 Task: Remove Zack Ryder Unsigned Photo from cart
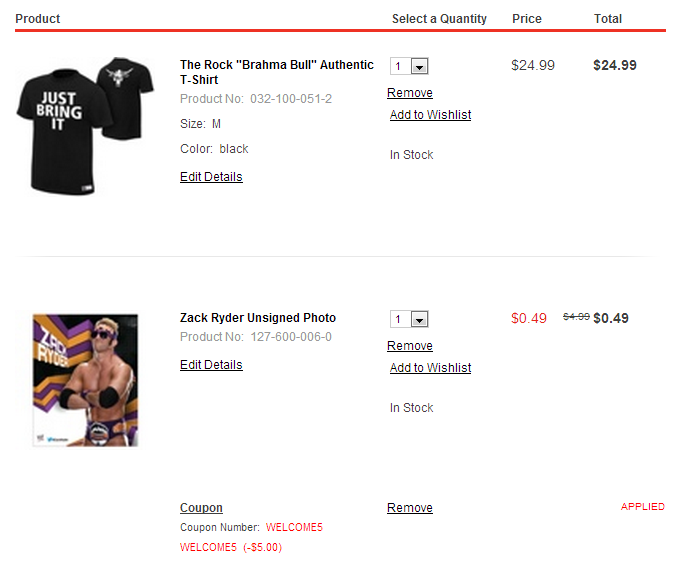[410, 346]
